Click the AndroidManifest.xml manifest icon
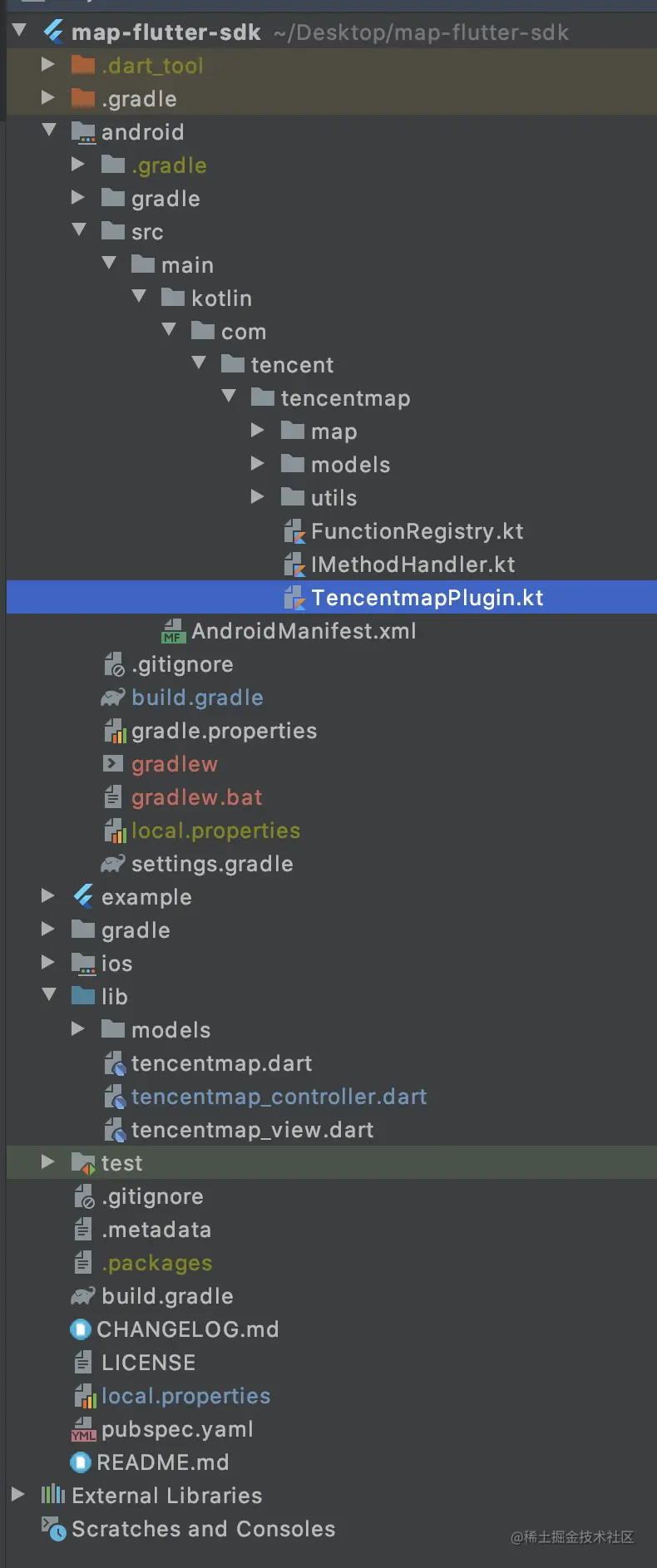Viewport: 657px width, 1568px height. click(x=172, y=630)
